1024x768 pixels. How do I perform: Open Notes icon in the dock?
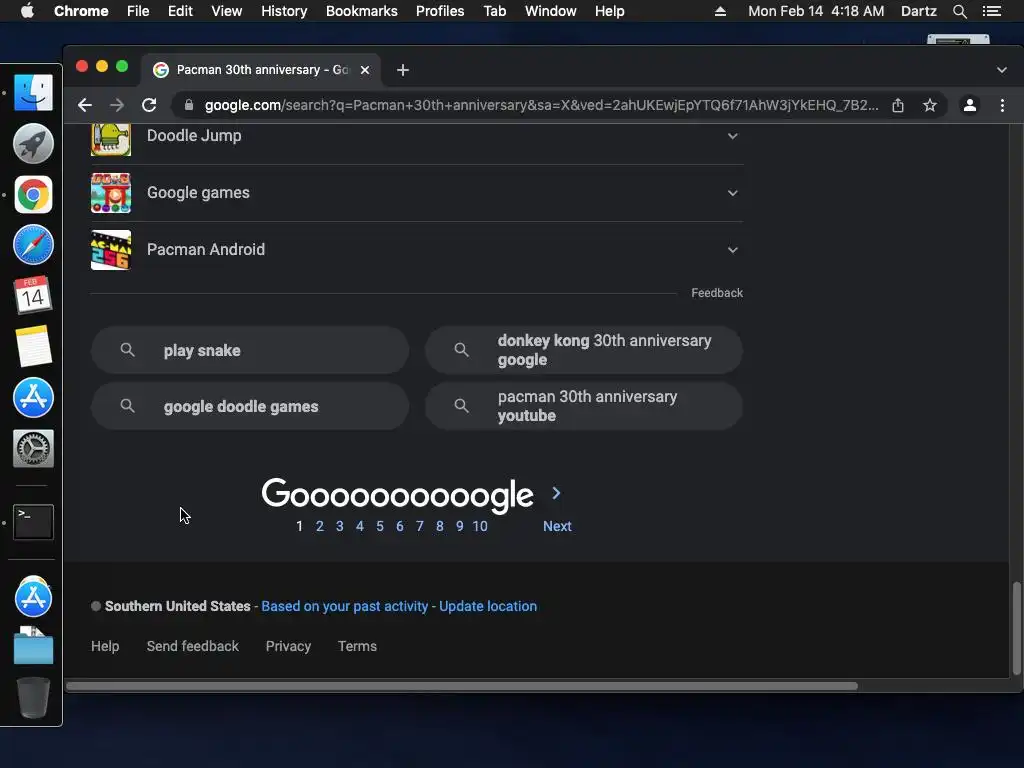33,346
